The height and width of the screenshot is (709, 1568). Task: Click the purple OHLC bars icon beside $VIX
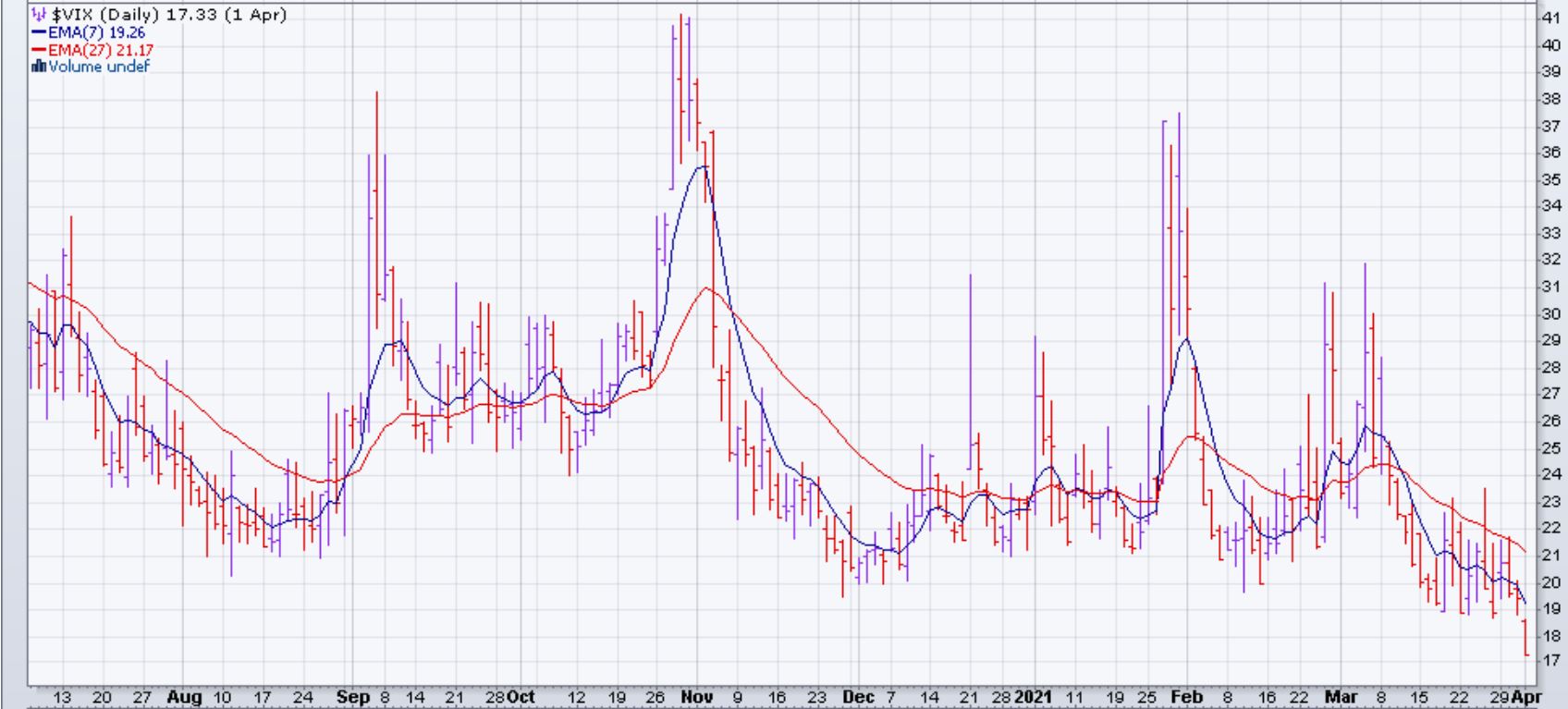coord(39,15)
